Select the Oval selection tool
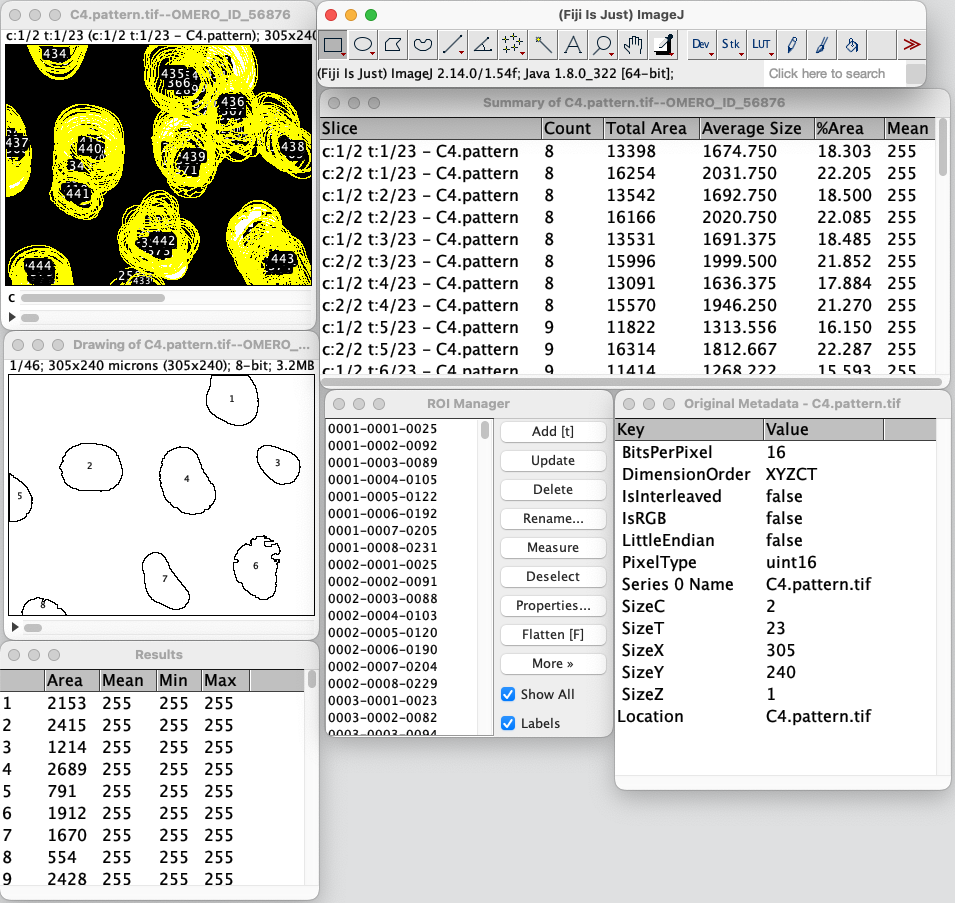The width and height of the screenshot is (955, 903). (363, 44)
